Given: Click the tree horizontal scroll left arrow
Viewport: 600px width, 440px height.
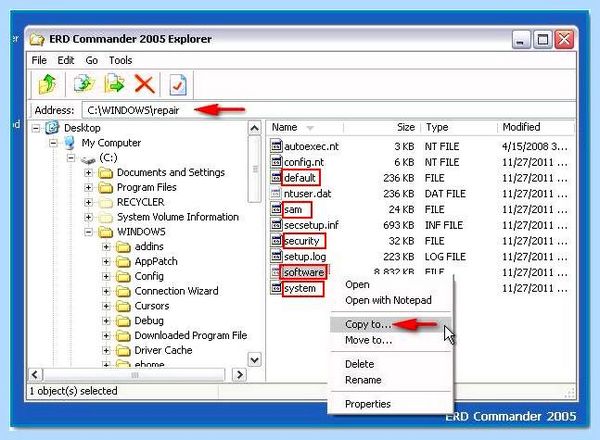Looking at the screenshot, I should click(35, 374).
